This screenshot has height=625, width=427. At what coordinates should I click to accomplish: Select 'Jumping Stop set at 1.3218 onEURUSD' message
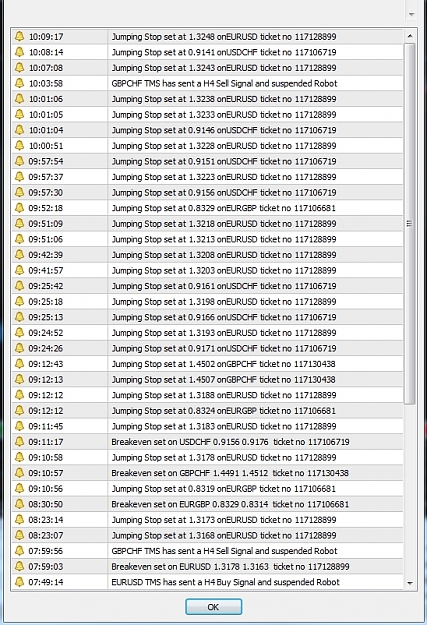click(x=224, y=223)
